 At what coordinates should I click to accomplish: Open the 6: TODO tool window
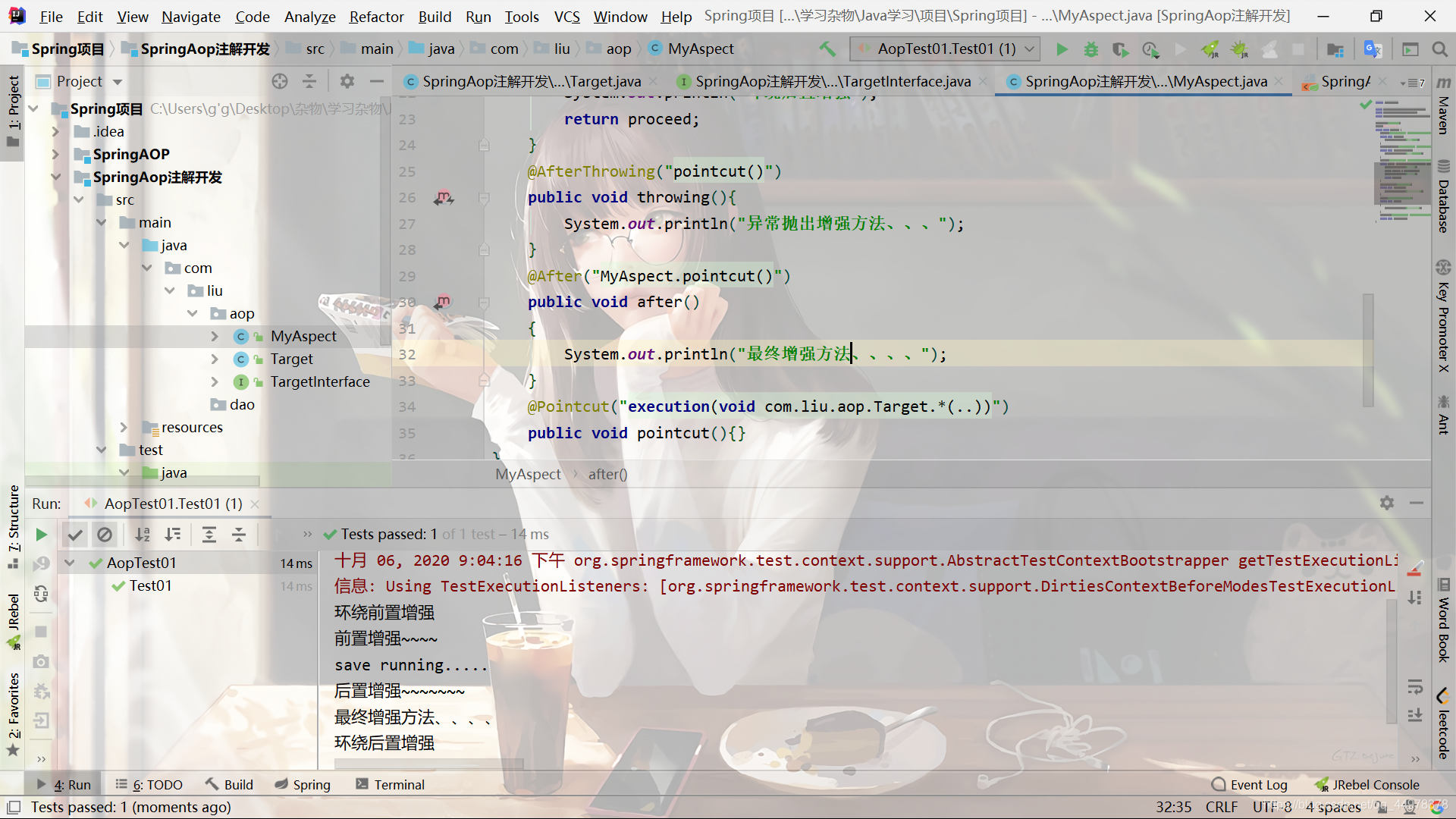(x=149, y=785)
